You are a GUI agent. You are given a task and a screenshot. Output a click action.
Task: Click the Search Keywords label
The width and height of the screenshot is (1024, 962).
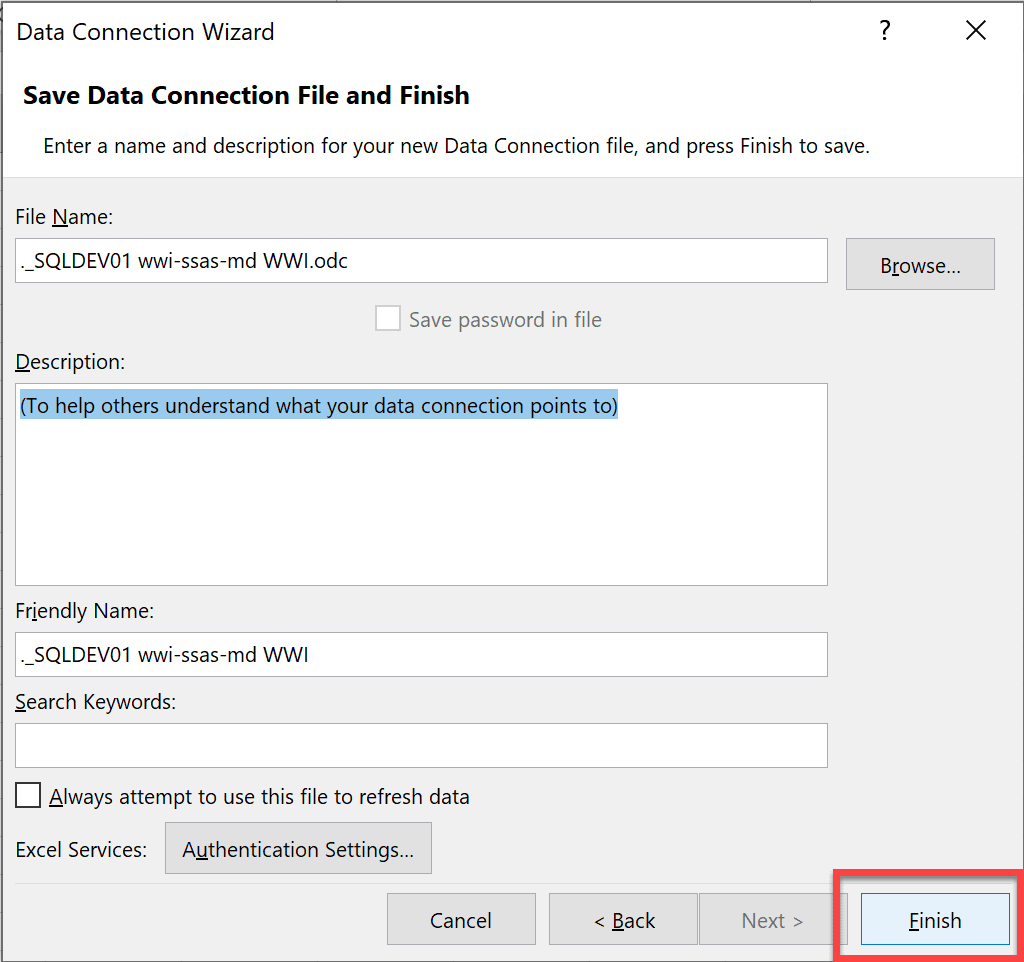pos(95,702)
